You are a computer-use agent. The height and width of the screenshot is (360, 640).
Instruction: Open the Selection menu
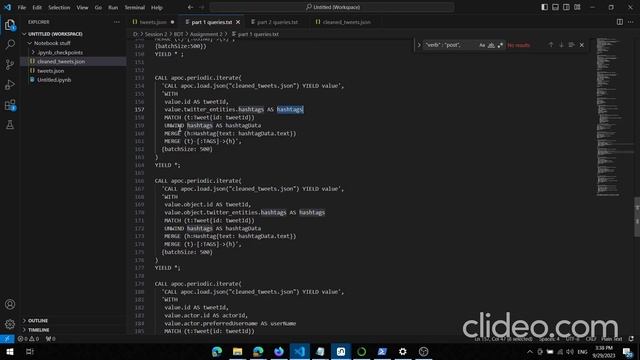pos(59,7)
